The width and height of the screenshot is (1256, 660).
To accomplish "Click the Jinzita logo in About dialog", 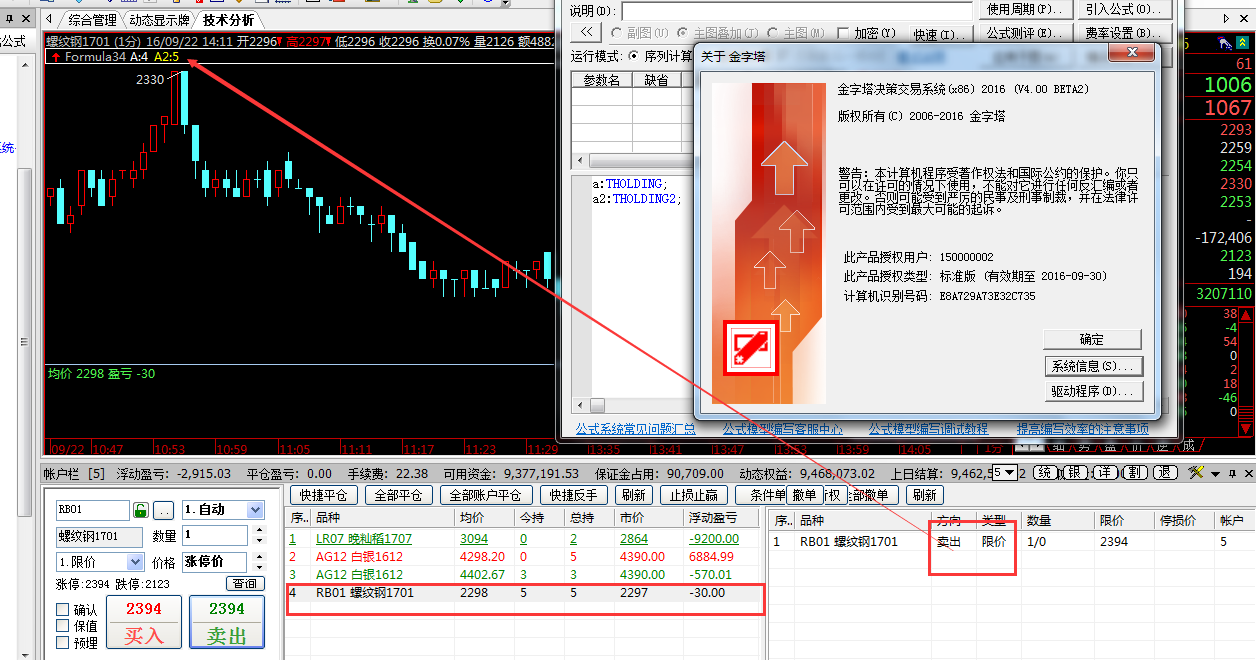I will [x=751, y=346].
